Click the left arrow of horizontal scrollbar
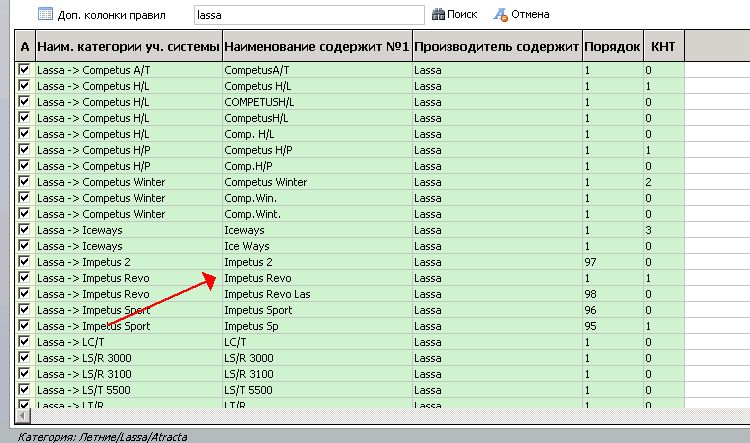Screen dimensions: 750x443 click(23, 416)
